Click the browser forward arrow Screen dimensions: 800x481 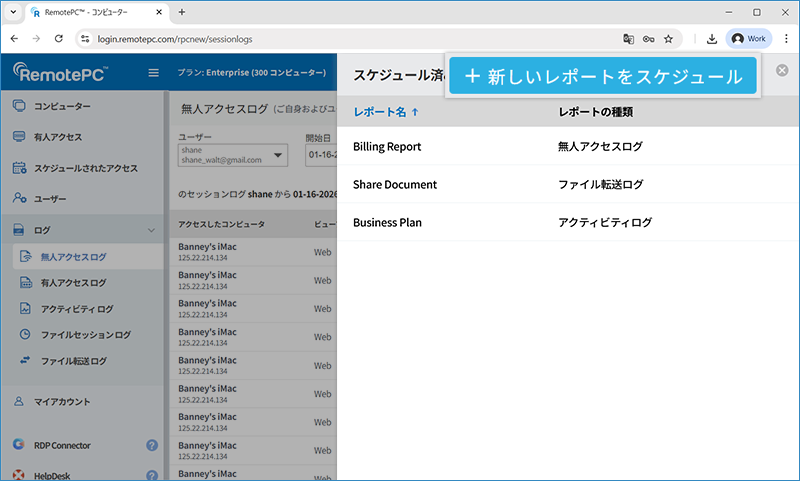coord(36,39)
